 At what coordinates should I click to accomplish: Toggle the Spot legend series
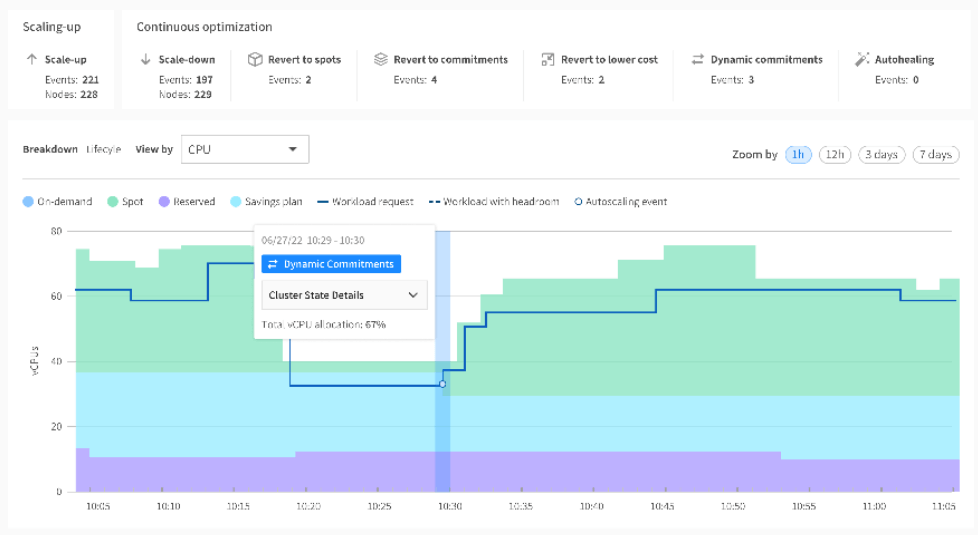pos(125,201)
